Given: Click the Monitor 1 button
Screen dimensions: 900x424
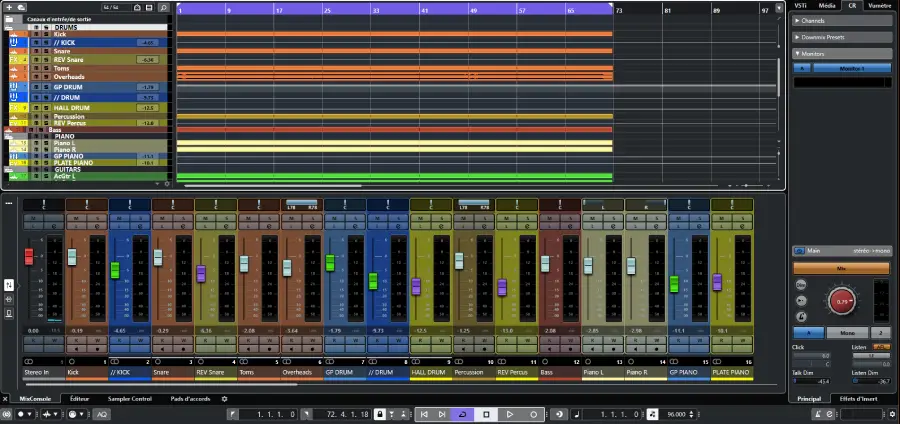Looking at the screenshot, I should [x=852, y=68].
